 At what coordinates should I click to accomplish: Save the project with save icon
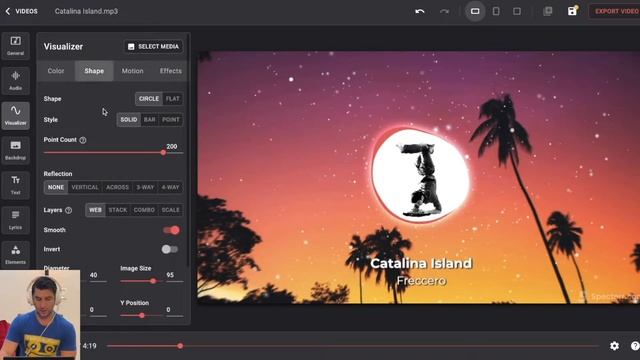[x=572, y=11]
